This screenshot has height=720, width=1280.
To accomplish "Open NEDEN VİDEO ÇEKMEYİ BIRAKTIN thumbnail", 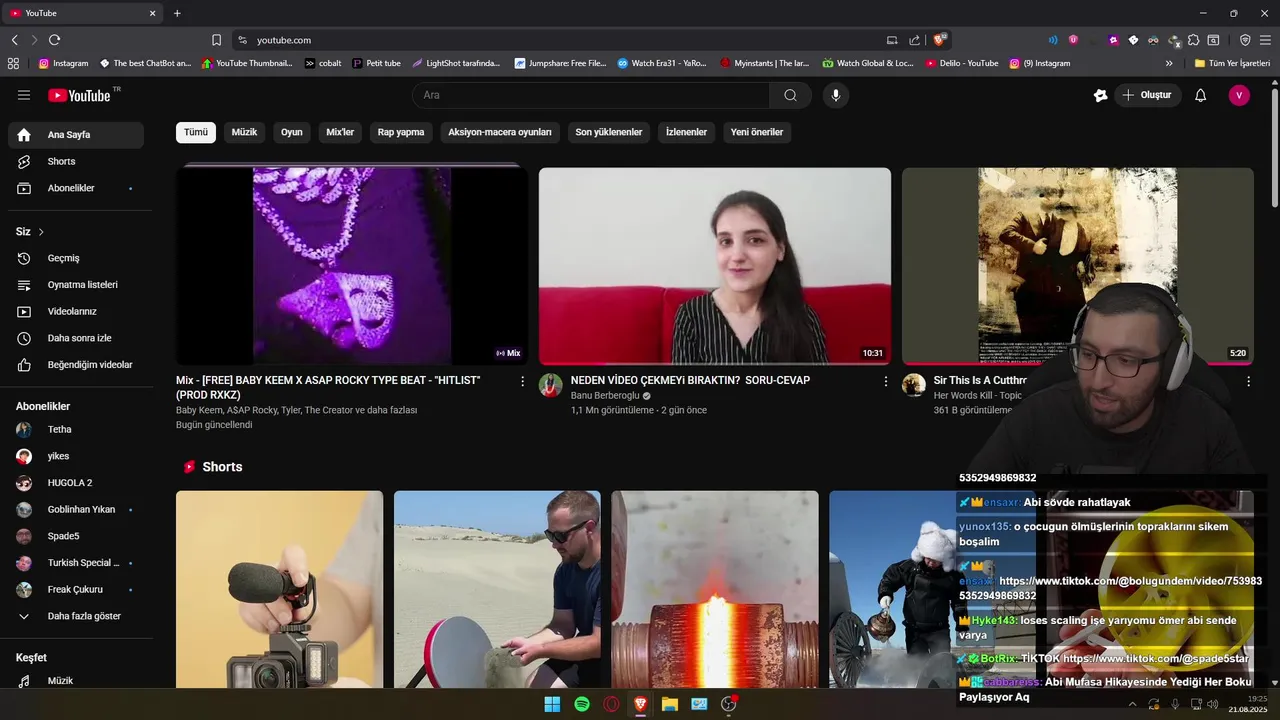I will (715, 265).
